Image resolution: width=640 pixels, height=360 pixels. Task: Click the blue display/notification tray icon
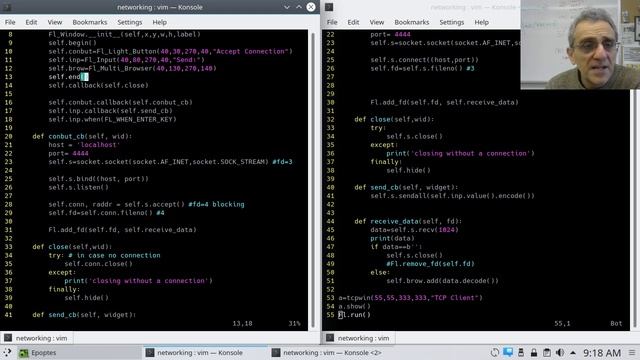508,352
